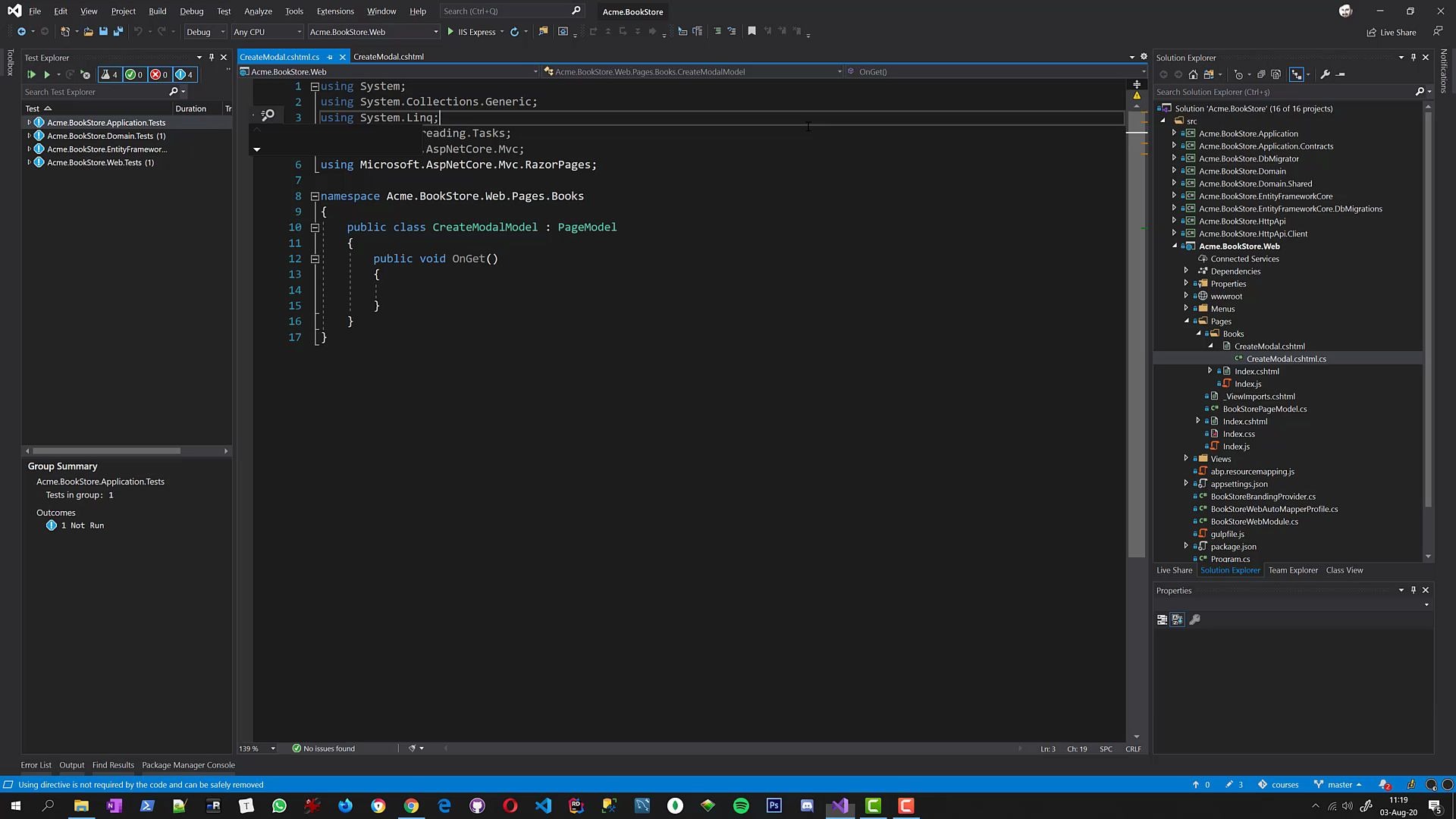Click Show All Files icon
The image size is (1456, 819).
[x=1276, y=74]
